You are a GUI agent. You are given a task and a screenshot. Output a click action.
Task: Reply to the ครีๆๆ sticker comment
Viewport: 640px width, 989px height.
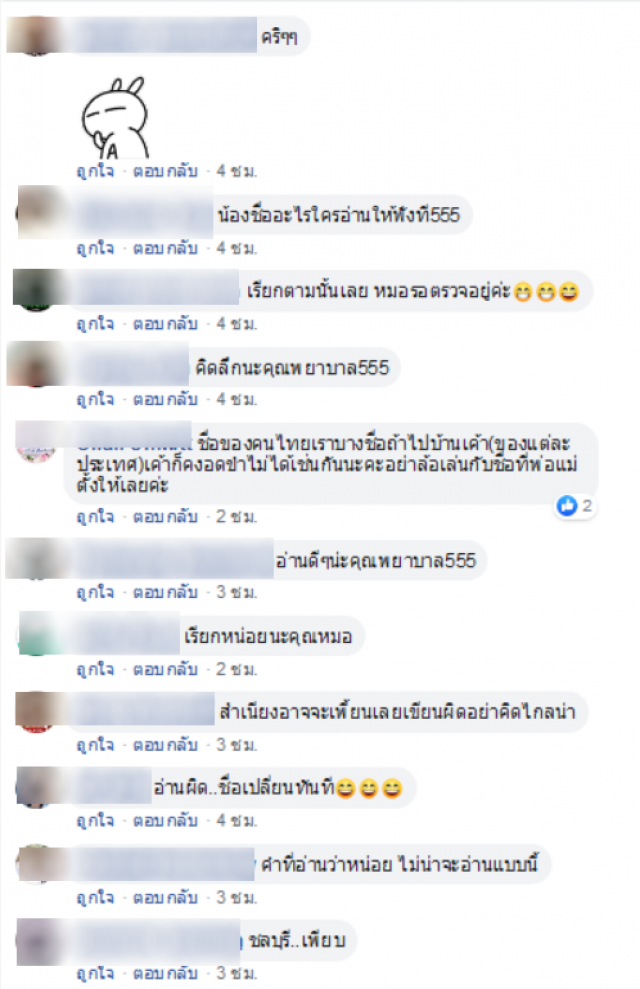(x=165, y=171)
